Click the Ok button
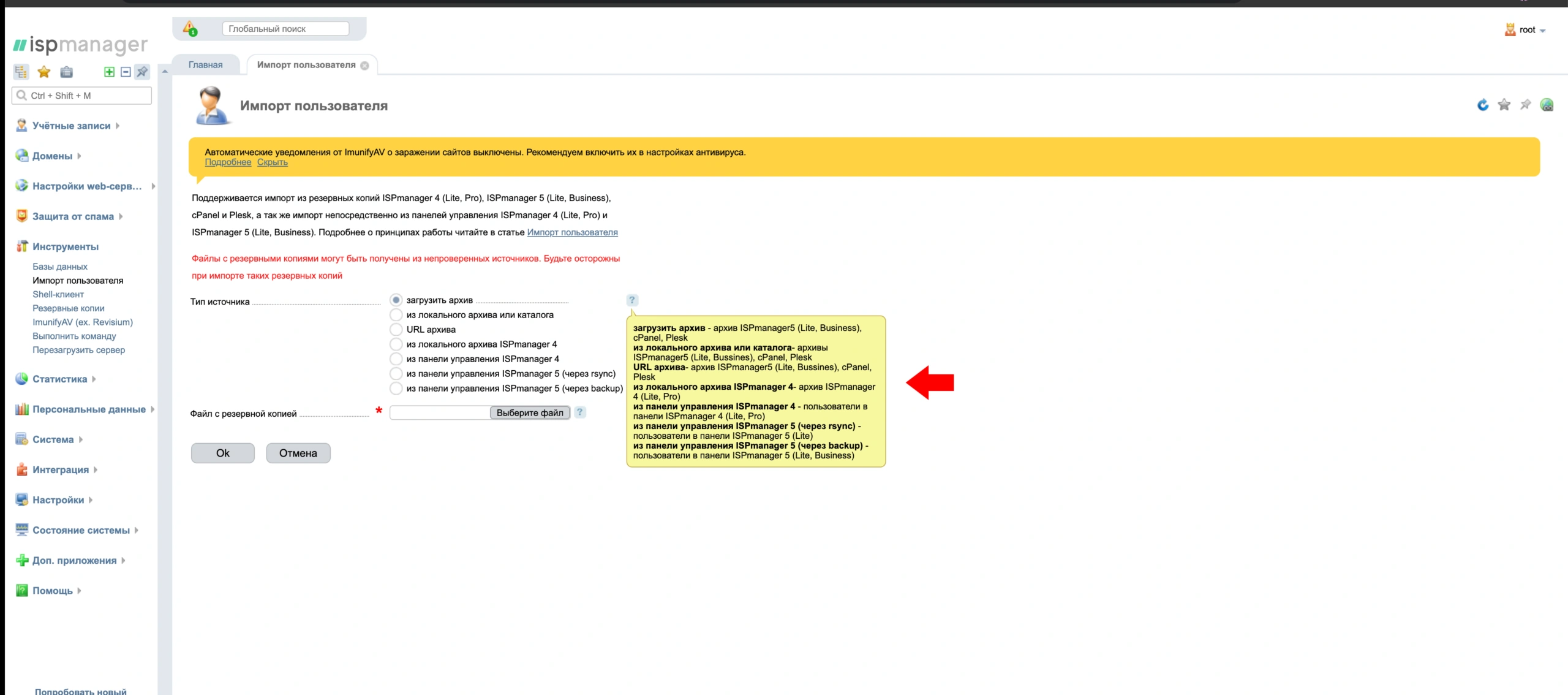The height and width of the screenshot is (695, 1568). [223, 453]
